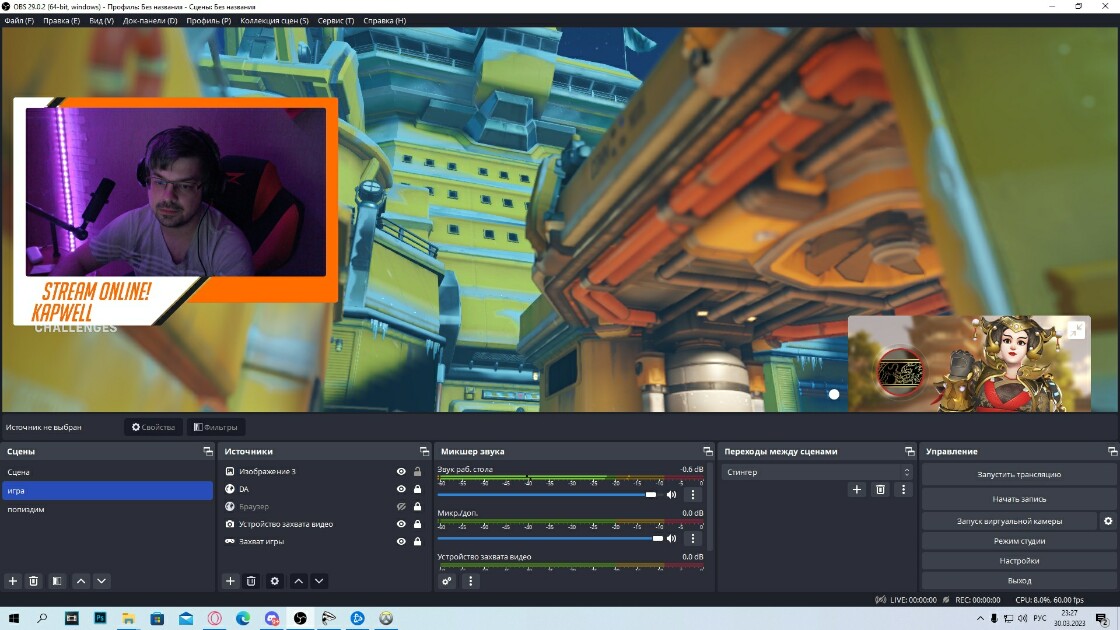Move the selected scene up

[81, 581]
